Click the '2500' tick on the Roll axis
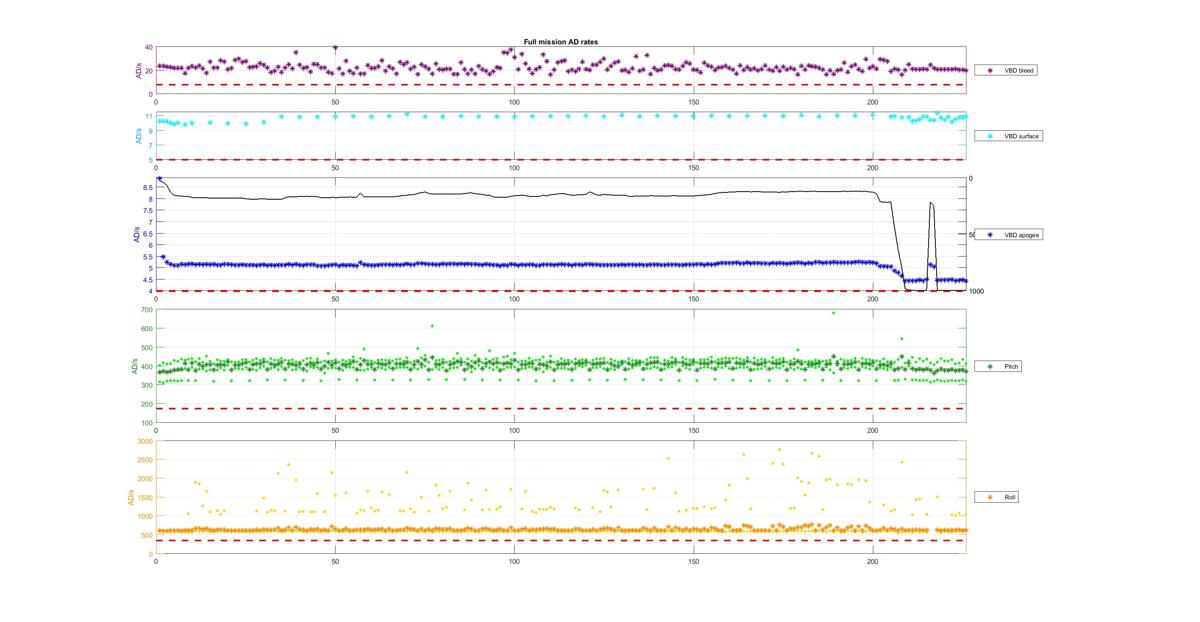This screenshot has height=622, width=1200. click(145, 460)
